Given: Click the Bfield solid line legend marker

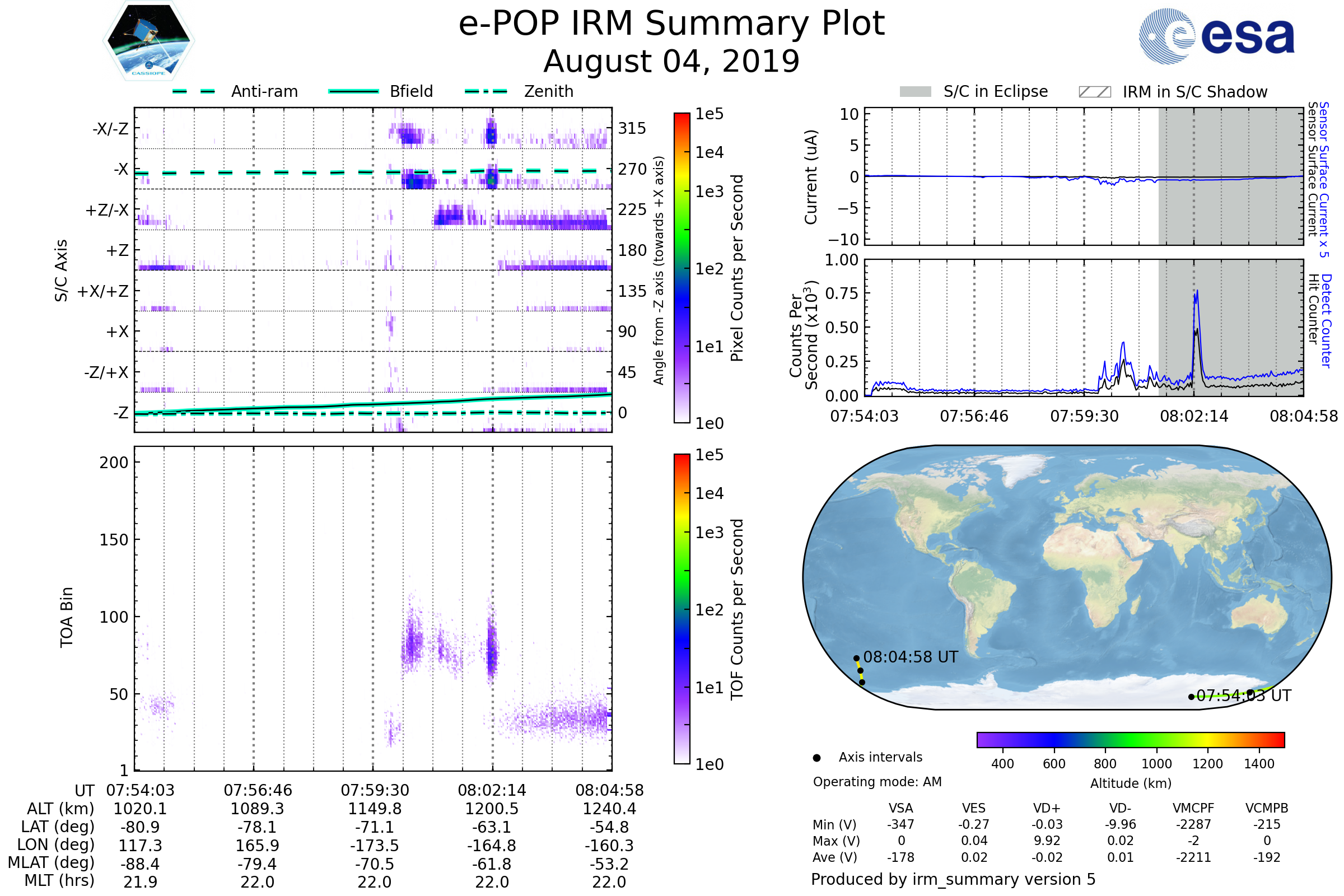Looking at the screenshot, I should (353, 91).
